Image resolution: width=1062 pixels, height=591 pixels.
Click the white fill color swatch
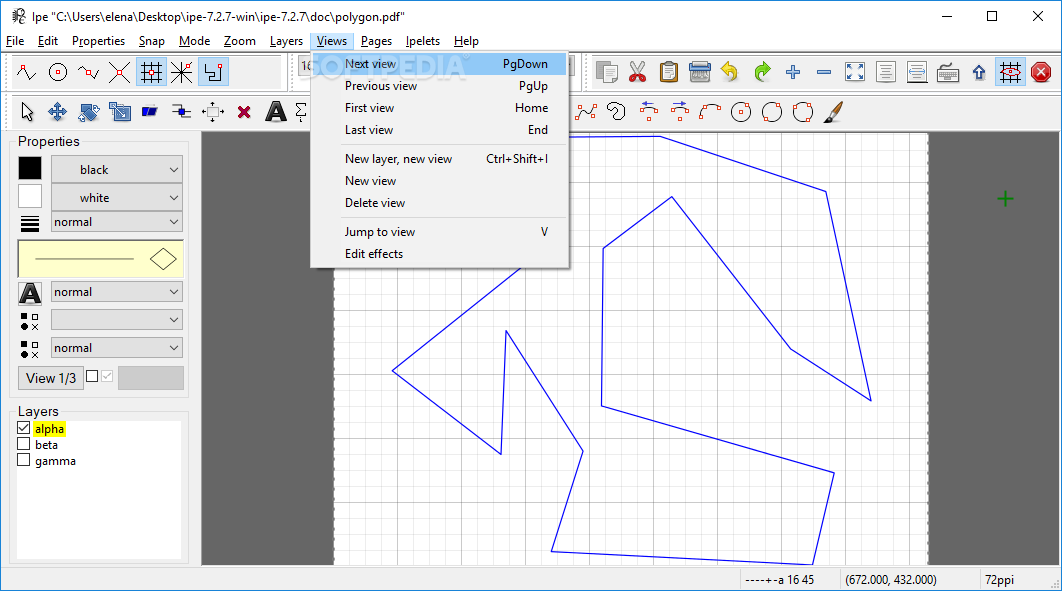coord(30,196)
